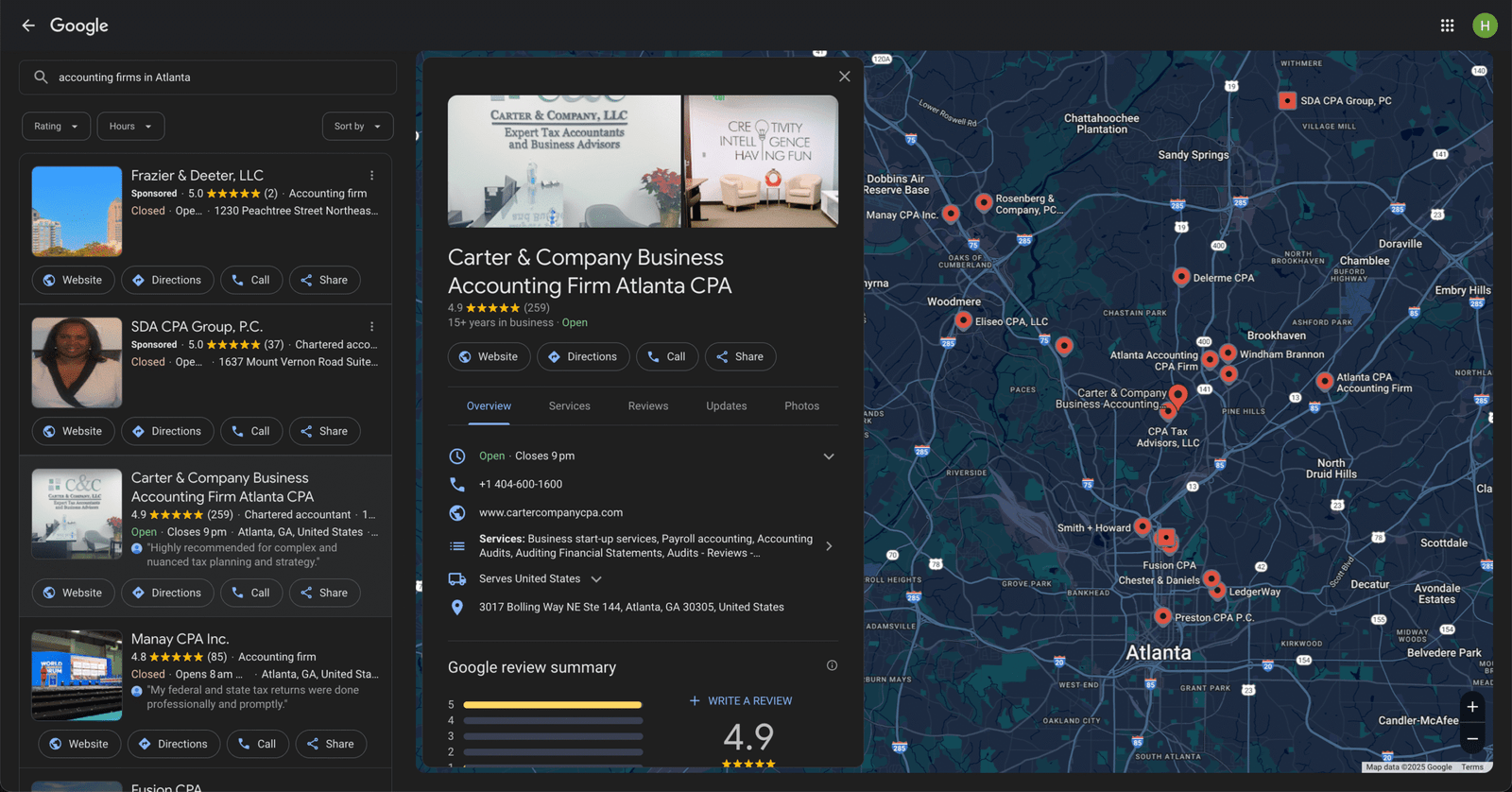Open the Rating filter dropdown
1512x792 pixels.
[57, 127]
